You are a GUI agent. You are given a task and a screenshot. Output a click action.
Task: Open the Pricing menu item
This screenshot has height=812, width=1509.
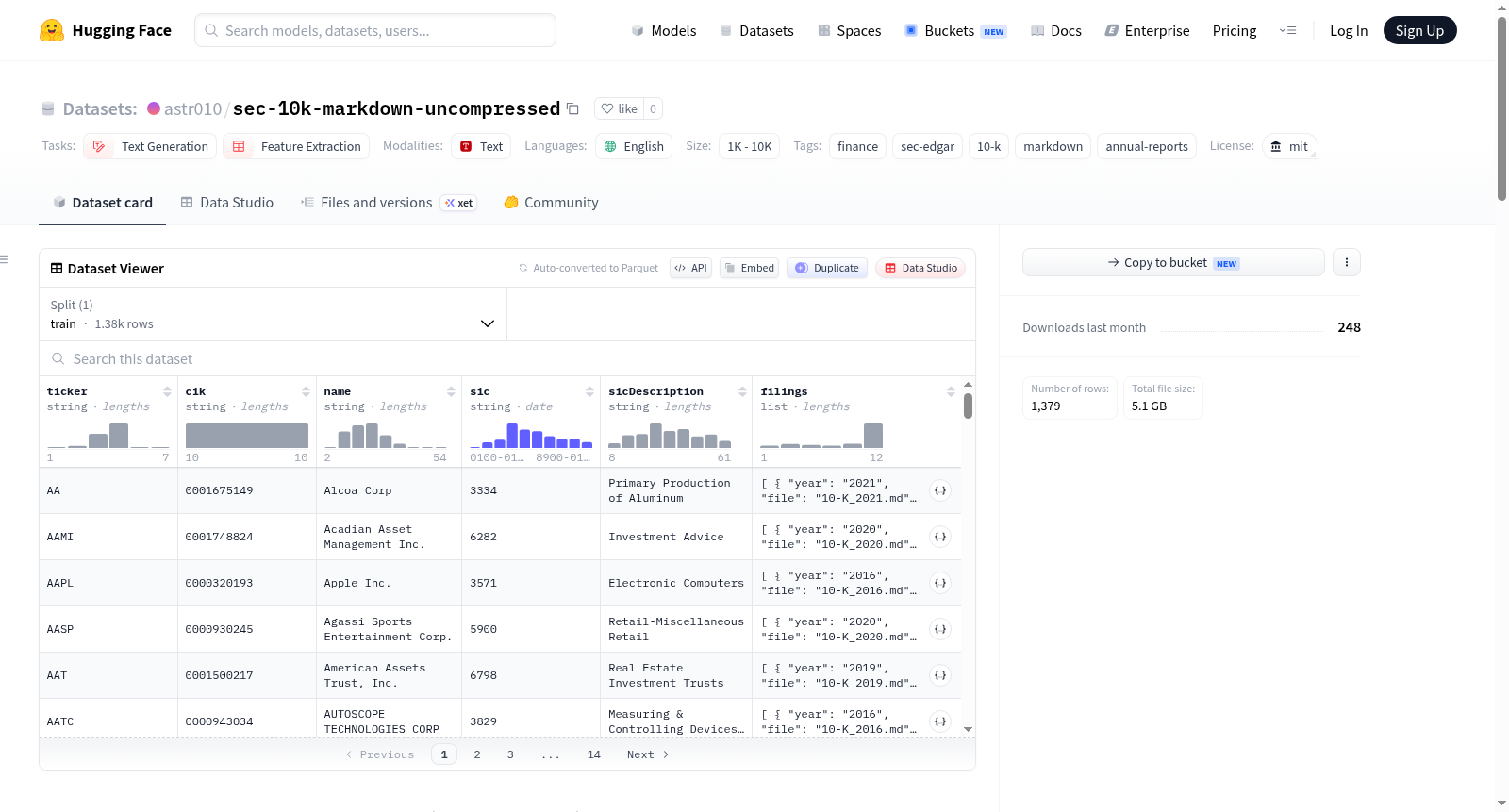(1235, 30)
